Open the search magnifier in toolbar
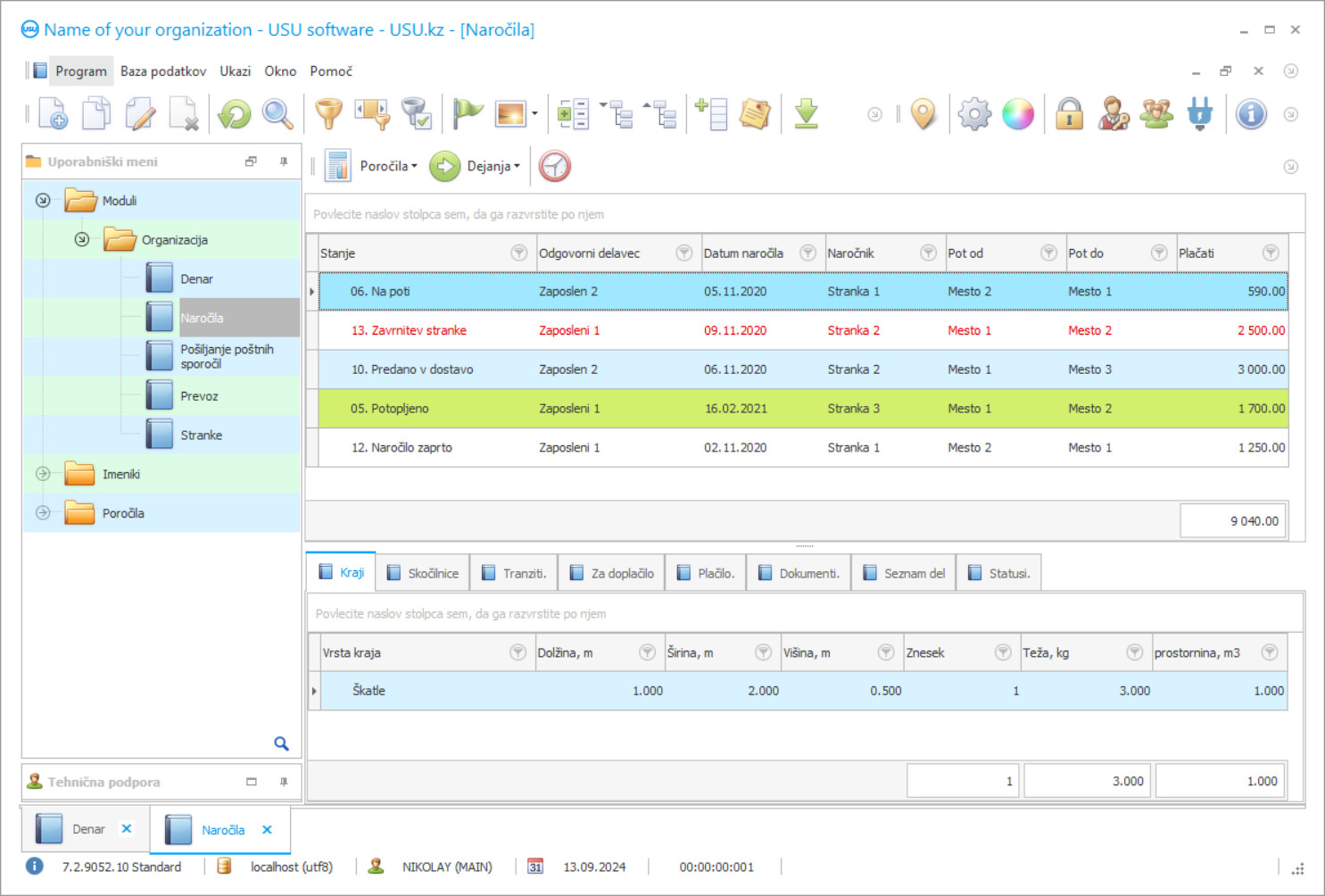 click(277, 114)
